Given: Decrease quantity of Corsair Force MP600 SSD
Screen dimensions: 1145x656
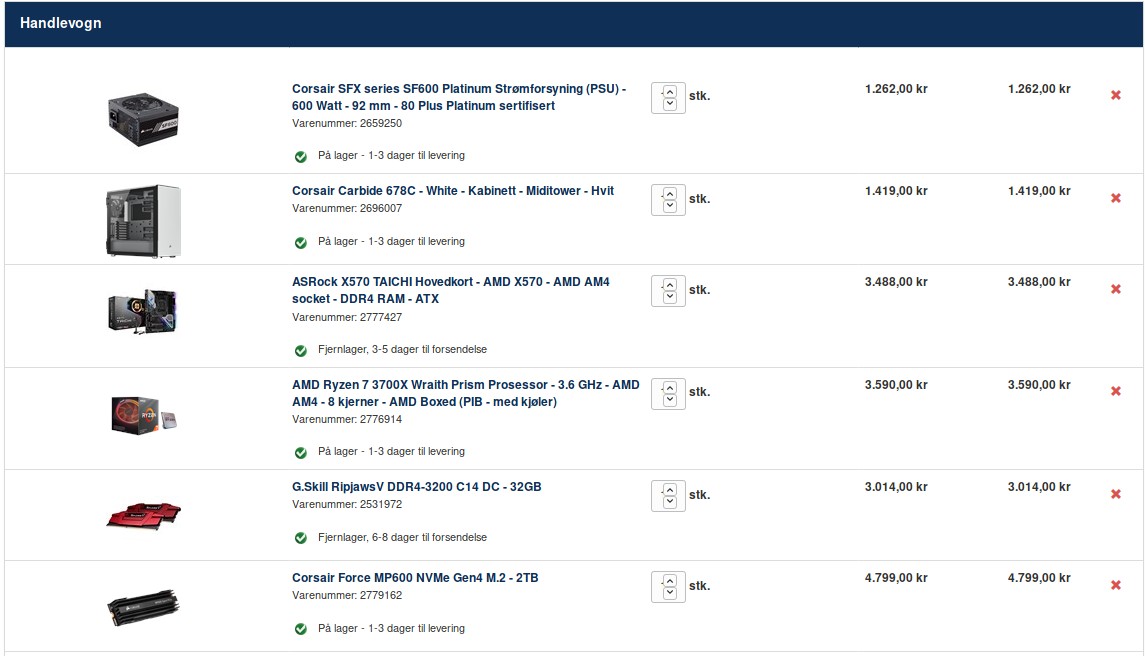Looking at the screenshot, I should coord(670,592).
